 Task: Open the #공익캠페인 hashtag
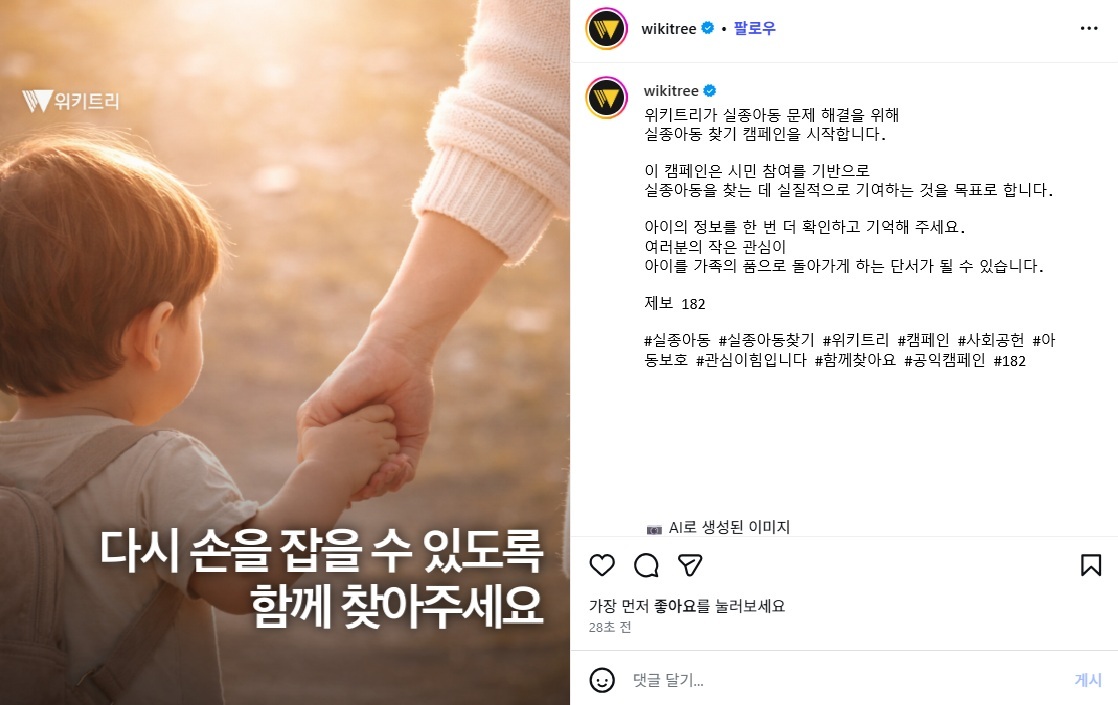945,360
